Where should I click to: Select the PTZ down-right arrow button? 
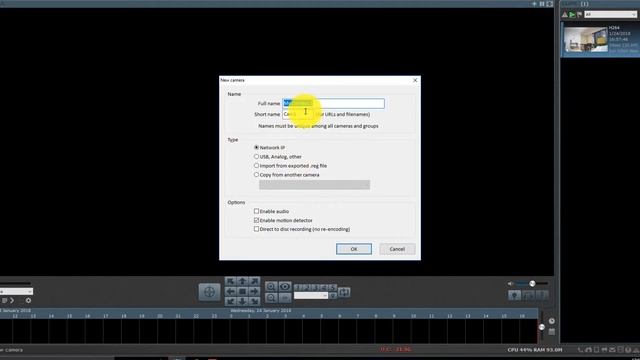(254, 301)
